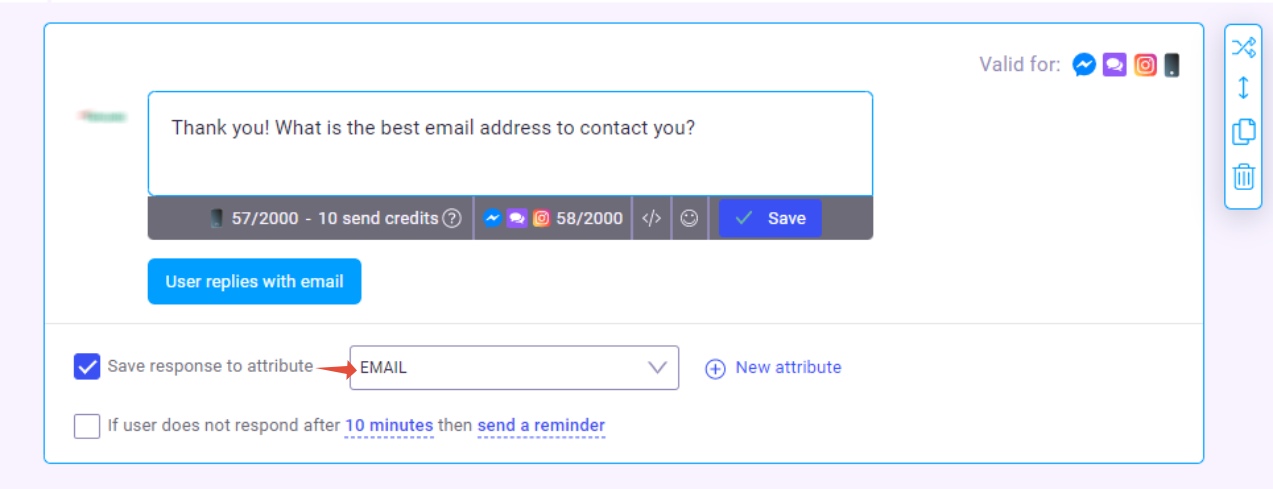Open the emoji picker smiley icon
Viewport: 1273px width, 489px height.
tap(689, 218)
